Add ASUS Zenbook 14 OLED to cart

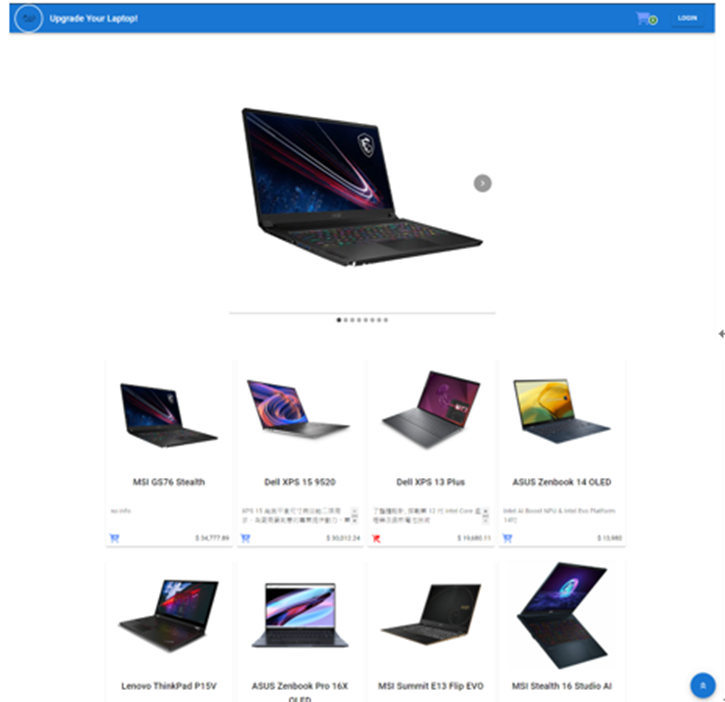coord(507,538)
